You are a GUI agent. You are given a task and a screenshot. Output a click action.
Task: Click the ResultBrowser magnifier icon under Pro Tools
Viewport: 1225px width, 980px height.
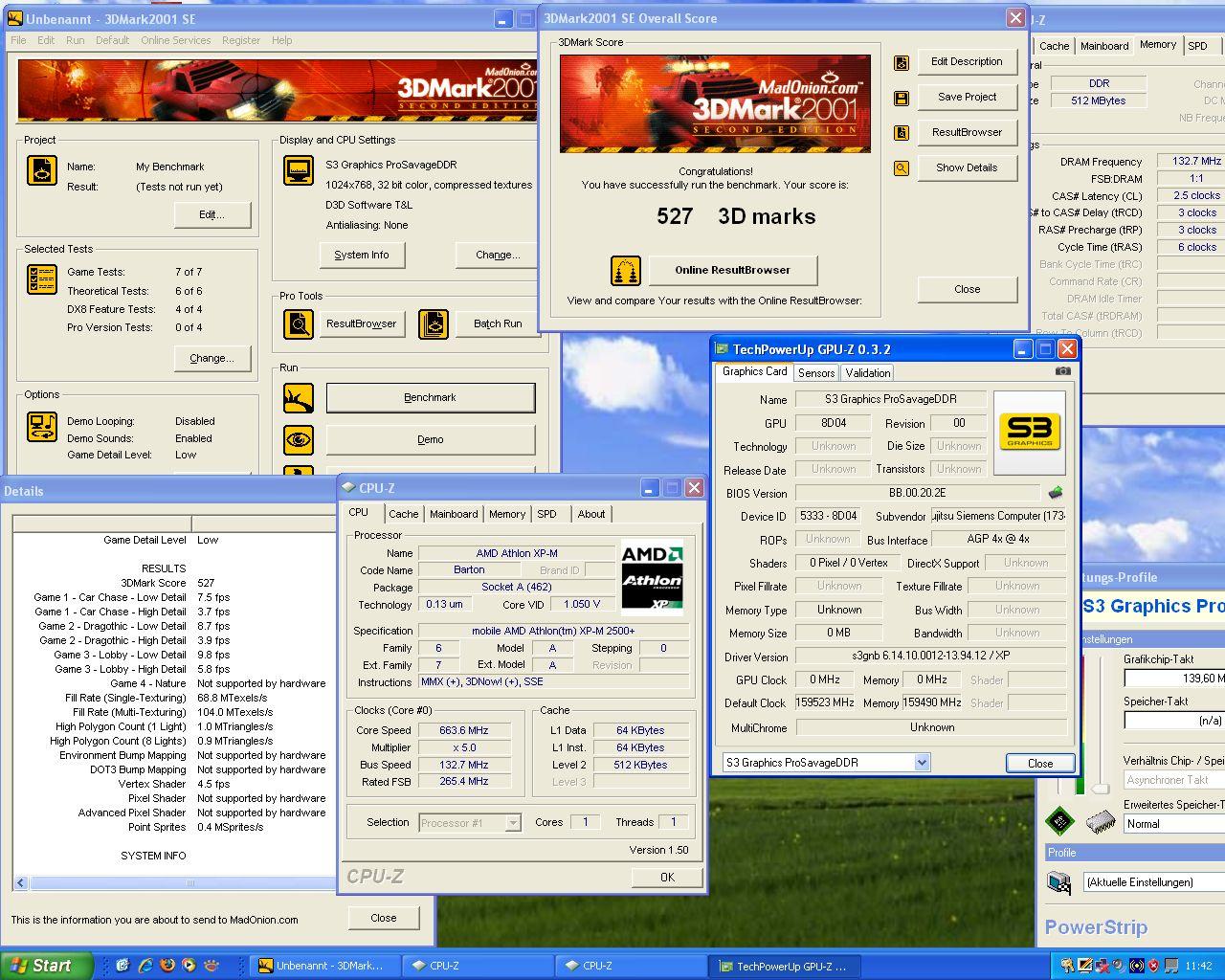pos(299,324)
